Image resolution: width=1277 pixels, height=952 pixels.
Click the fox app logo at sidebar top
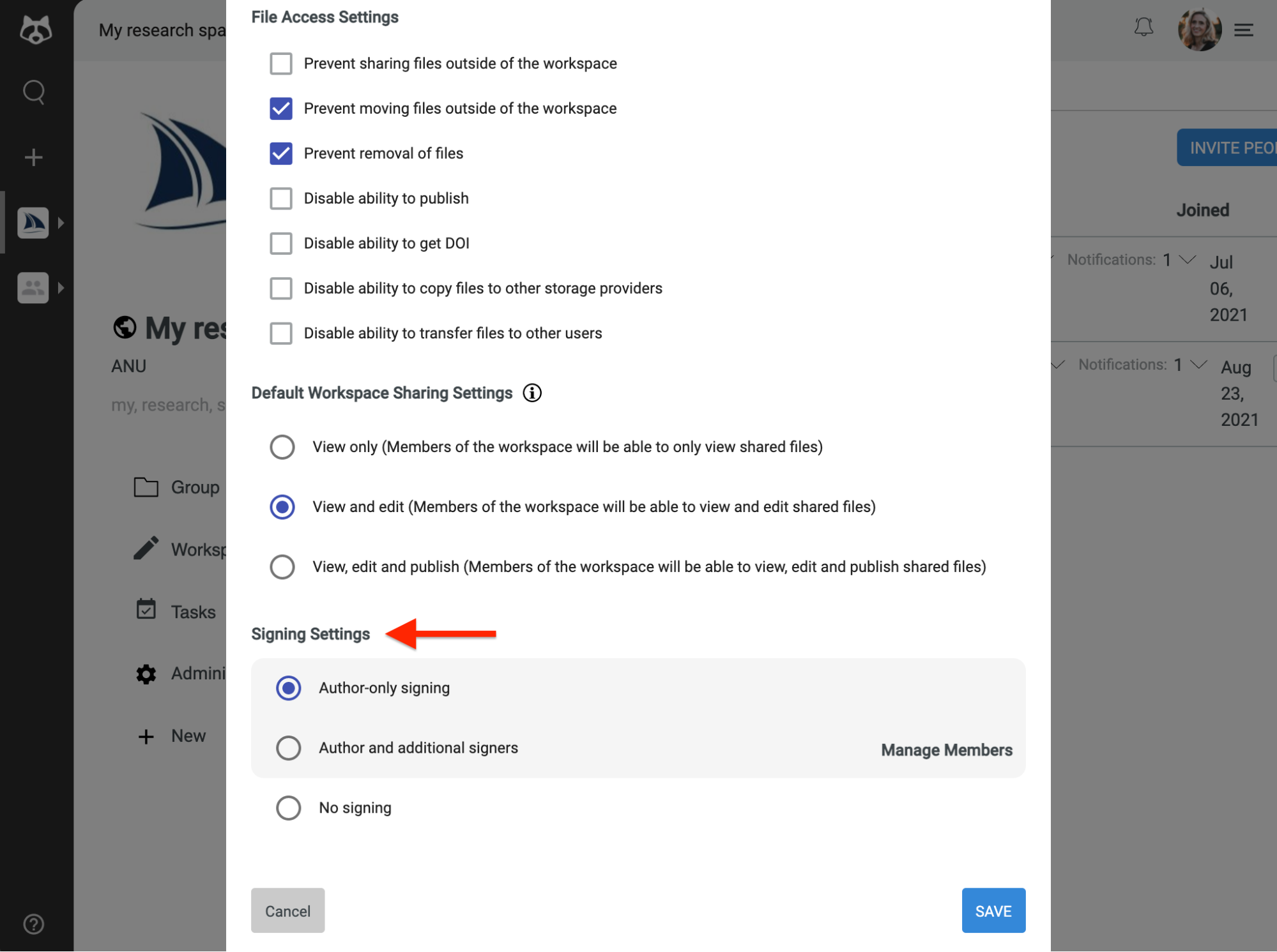coord(35,29)
